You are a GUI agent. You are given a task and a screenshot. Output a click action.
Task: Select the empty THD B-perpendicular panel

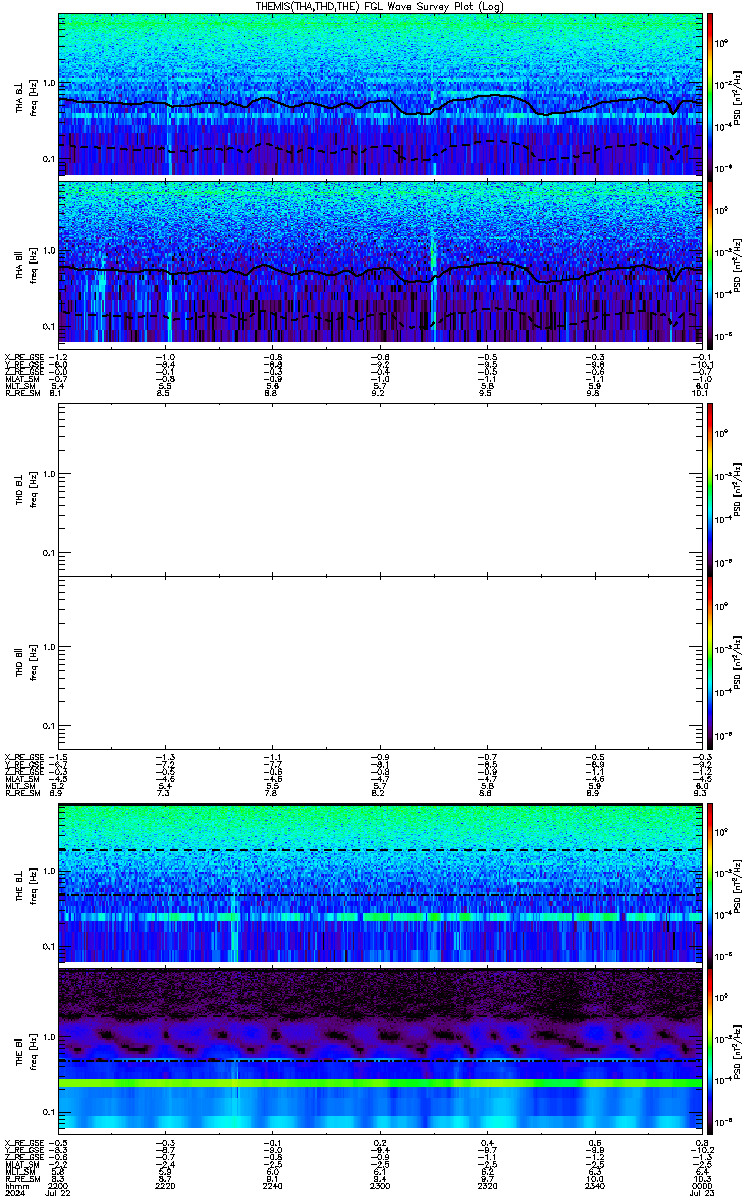[380, 488]
